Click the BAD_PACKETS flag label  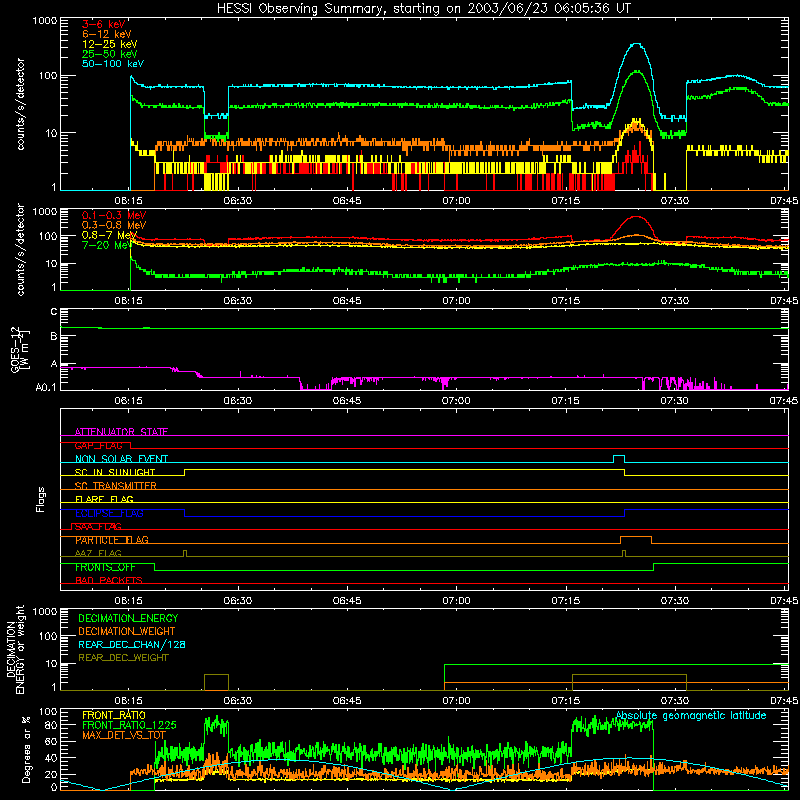coord(109,580)
